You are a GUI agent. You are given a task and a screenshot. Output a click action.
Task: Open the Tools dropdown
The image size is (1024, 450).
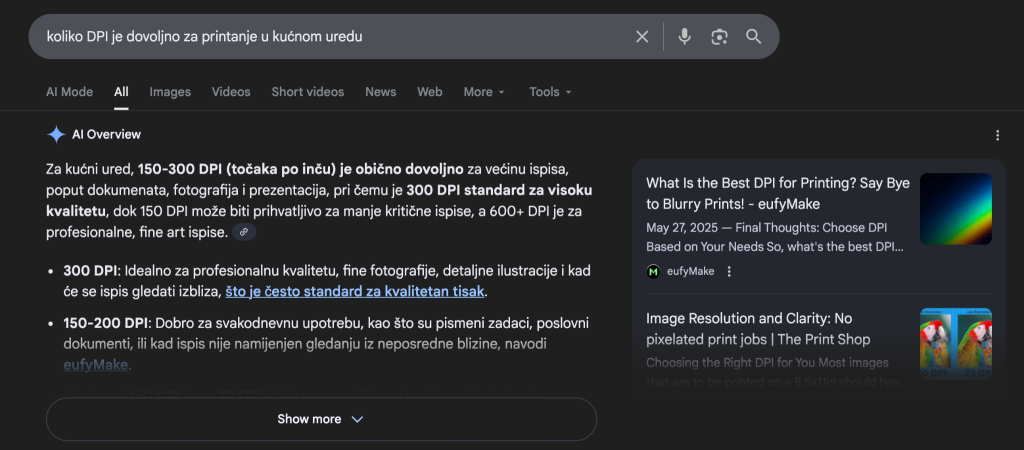tap(550, 92)
